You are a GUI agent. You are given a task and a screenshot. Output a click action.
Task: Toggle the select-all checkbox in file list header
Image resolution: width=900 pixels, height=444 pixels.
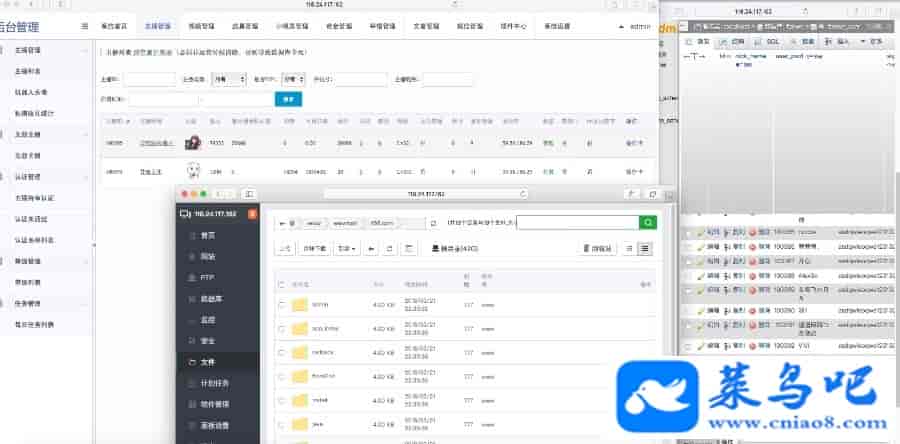click(x=281, y=284)
